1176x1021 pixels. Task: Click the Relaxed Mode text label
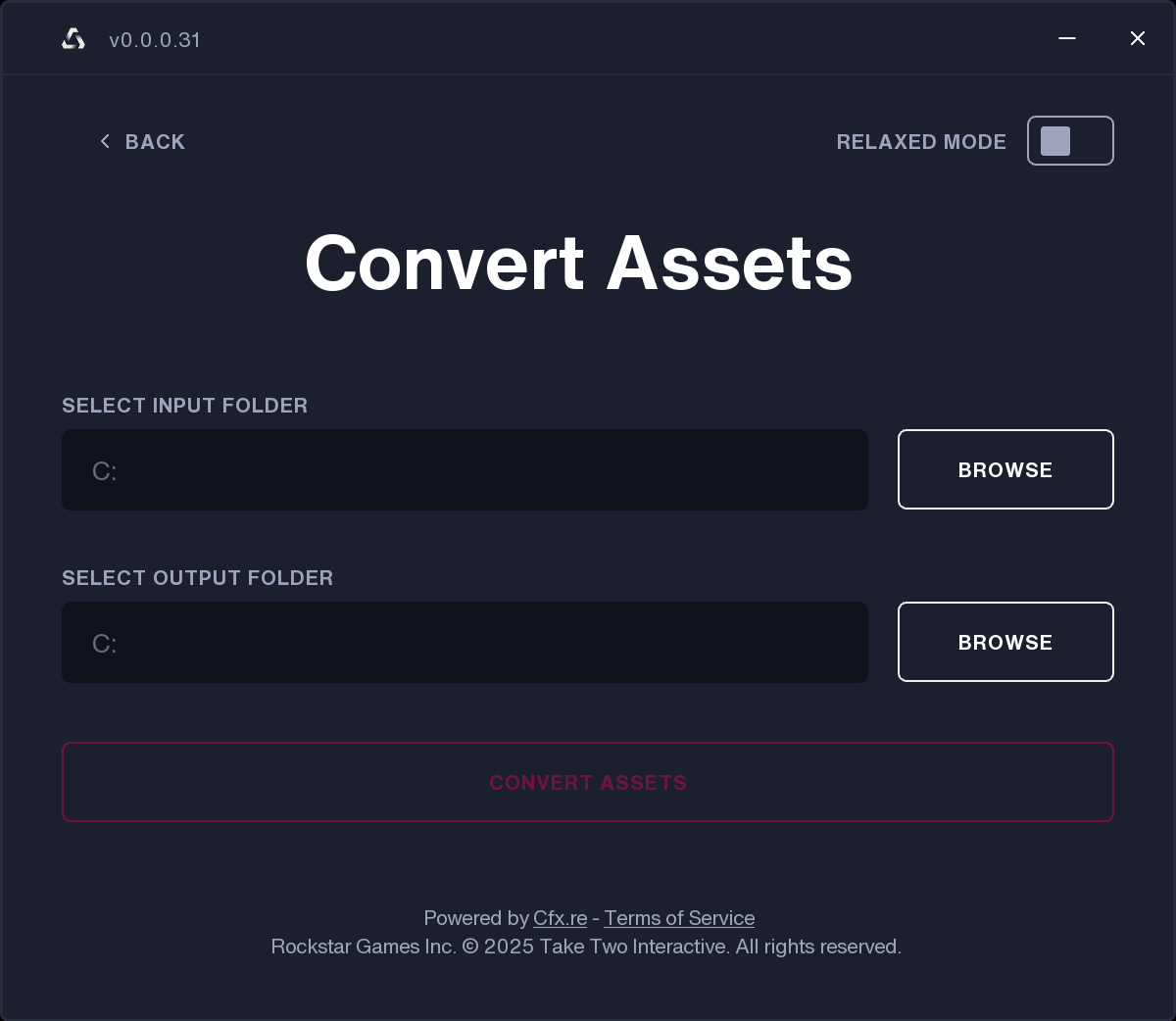921,141
